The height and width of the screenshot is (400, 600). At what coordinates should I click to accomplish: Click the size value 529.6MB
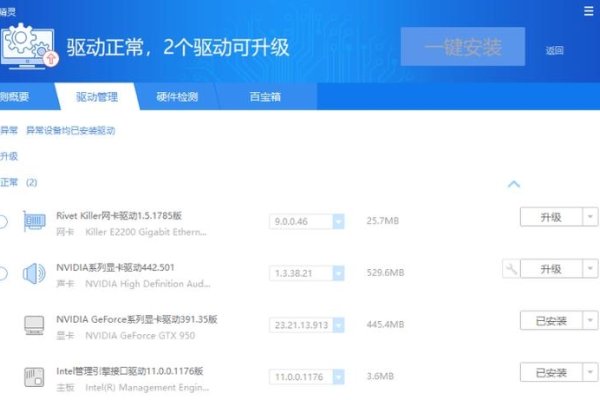(x=385, y=273)
